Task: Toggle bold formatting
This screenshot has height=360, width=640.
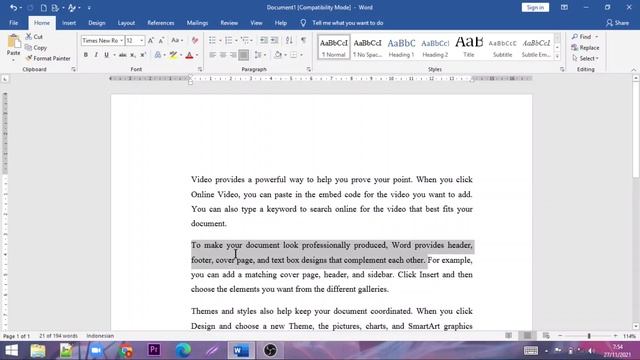Action: (86, 55)
